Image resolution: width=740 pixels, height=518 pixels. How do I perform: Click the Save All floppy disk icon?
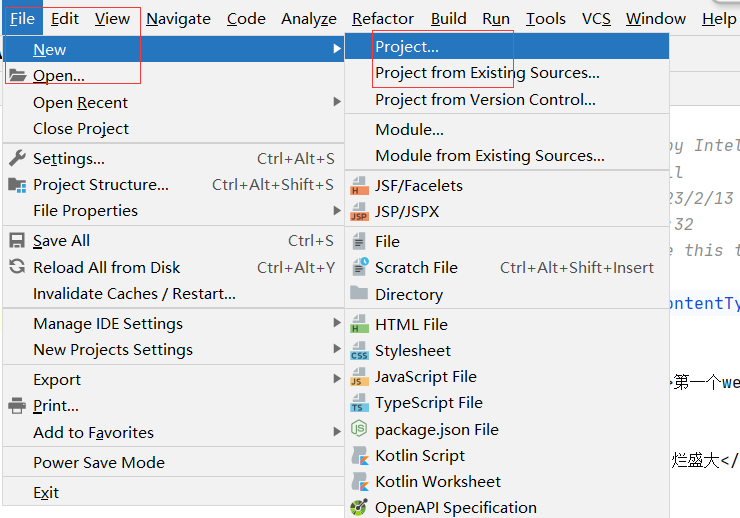pyautogui.click(x=17, y=241)
